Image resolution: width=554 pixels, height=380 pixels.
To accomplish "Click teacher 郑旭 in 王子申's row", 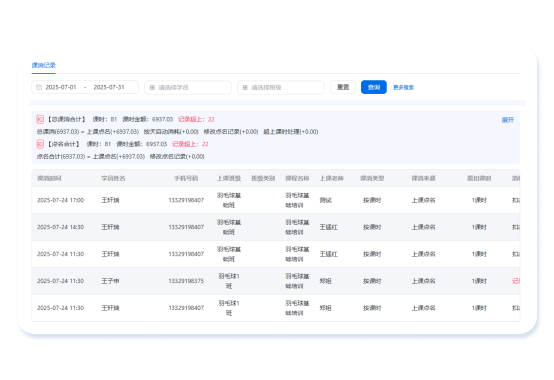I will 325,281.
